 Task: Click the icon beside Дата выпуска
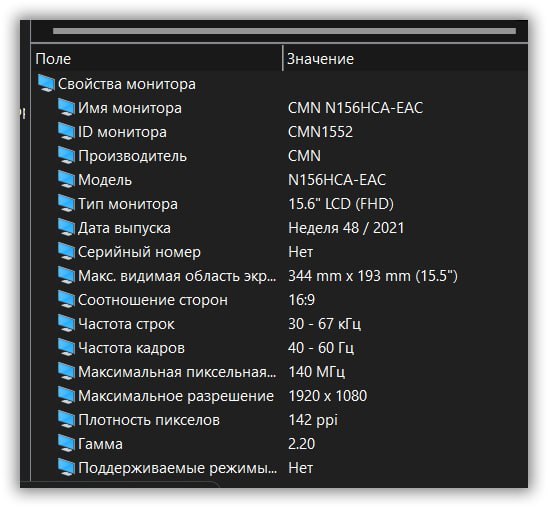pyautogui.click(x=66, y=228)
